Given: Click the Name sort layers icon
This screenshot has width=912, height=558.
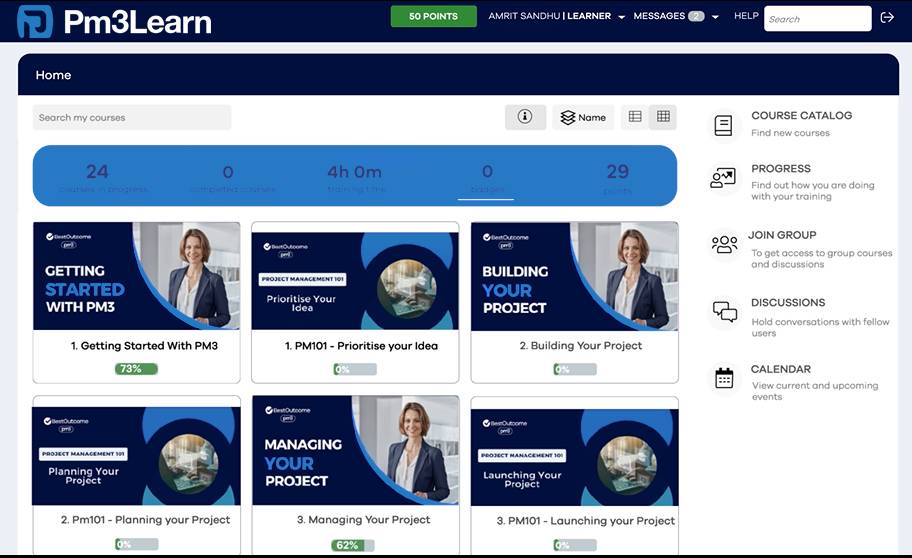Looking at the screenshot, I should pos(568,118).
